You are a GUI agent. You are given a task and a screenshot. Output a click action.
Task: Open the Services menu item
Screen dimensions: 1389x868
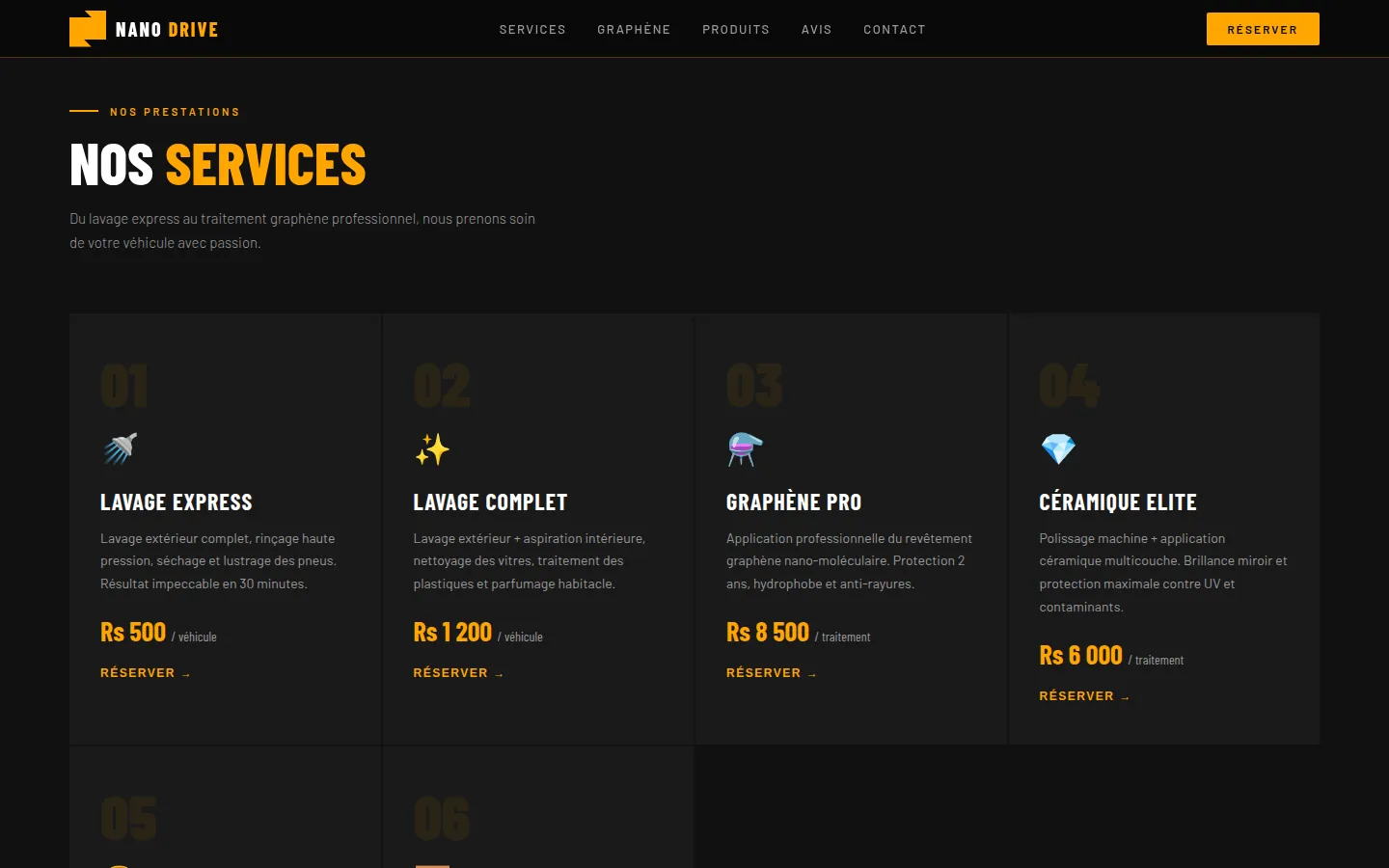click(532, 30)
